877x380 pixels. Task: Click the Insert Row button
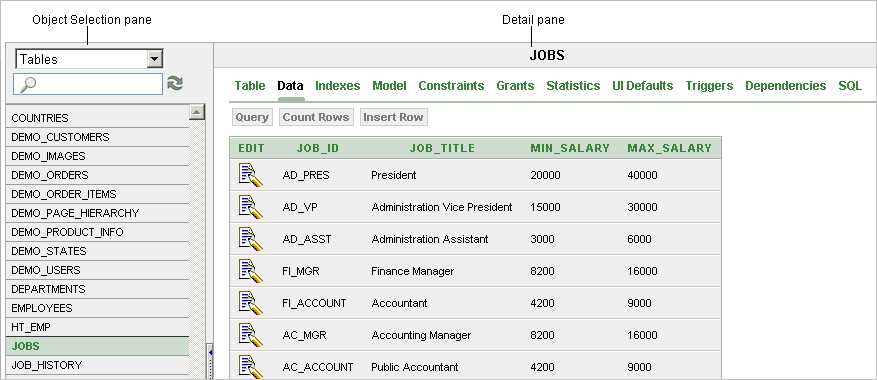click(x=394, y=117)
